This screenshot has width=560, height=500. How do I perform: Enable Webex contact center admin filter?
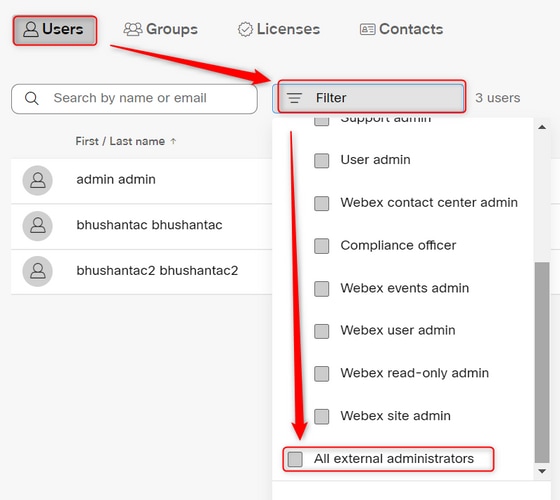(x=321, y=203)
